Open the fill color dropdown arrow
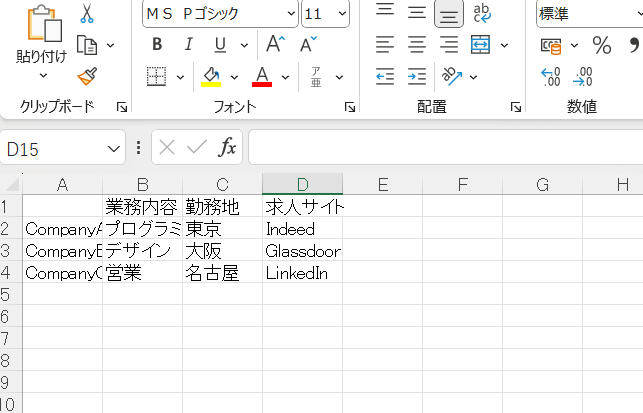This screenshot has height=413, width=643. coord(234,77)
